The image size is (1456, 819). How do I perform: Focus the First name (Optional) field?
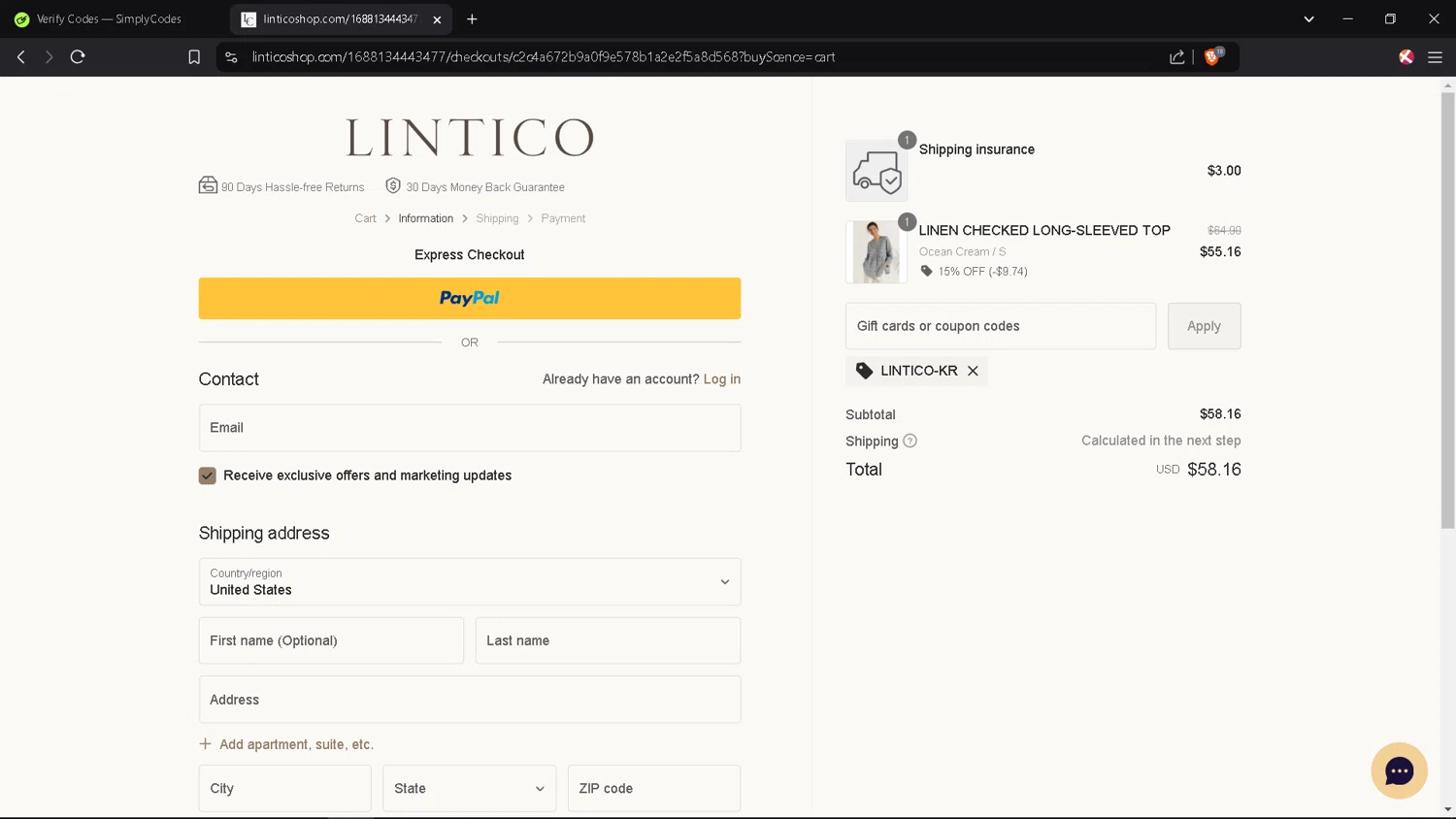331,640
